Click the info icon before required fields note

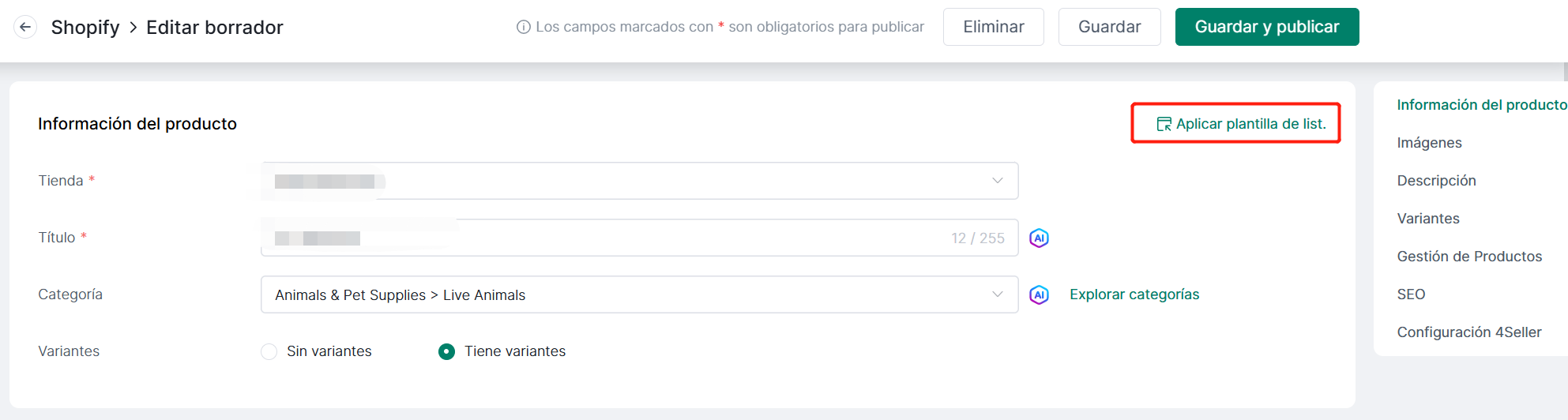[523, 27]
